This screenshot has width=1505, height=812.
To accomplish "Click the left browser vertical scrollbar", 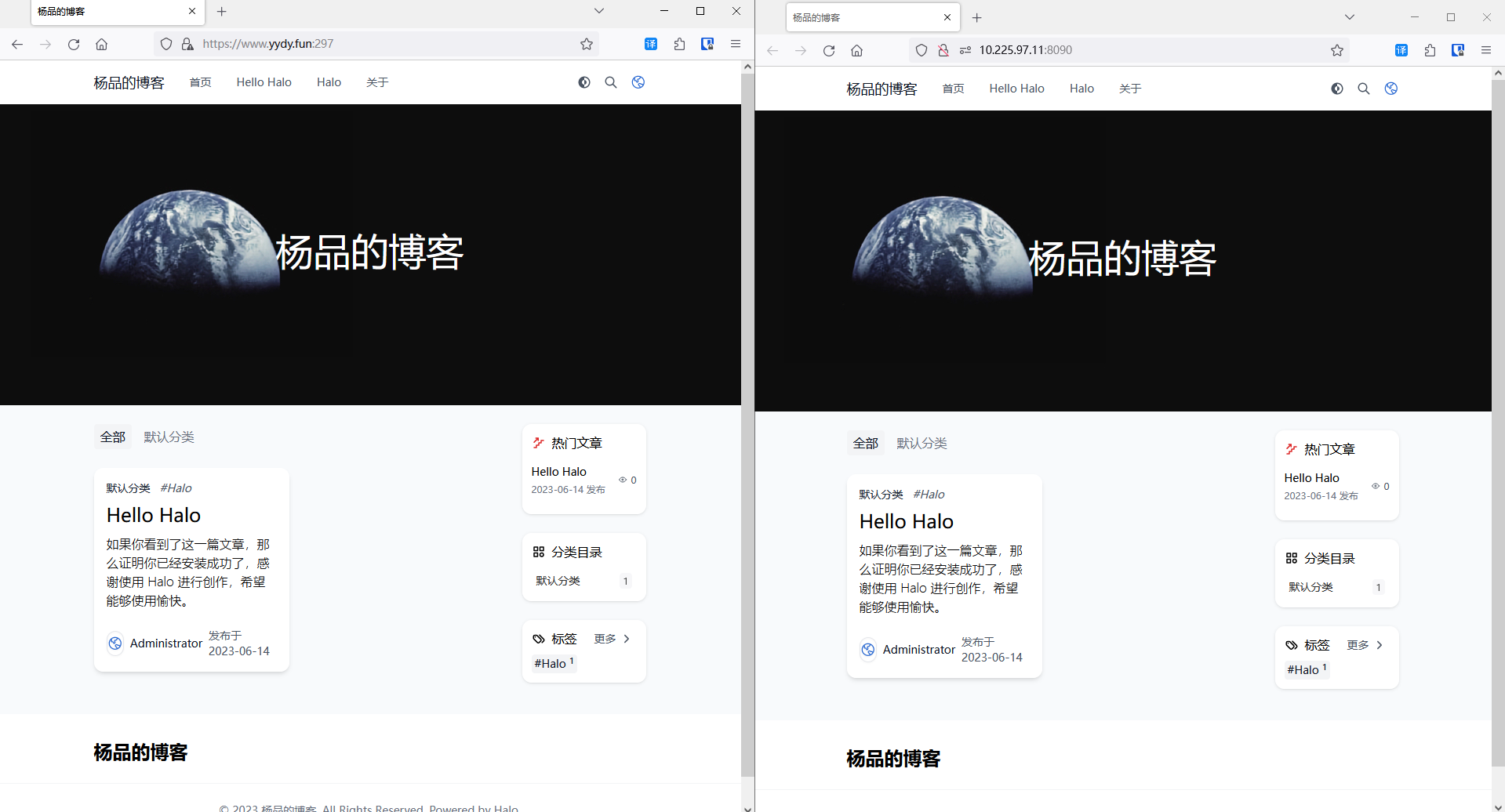I will [x=747, y=425].
